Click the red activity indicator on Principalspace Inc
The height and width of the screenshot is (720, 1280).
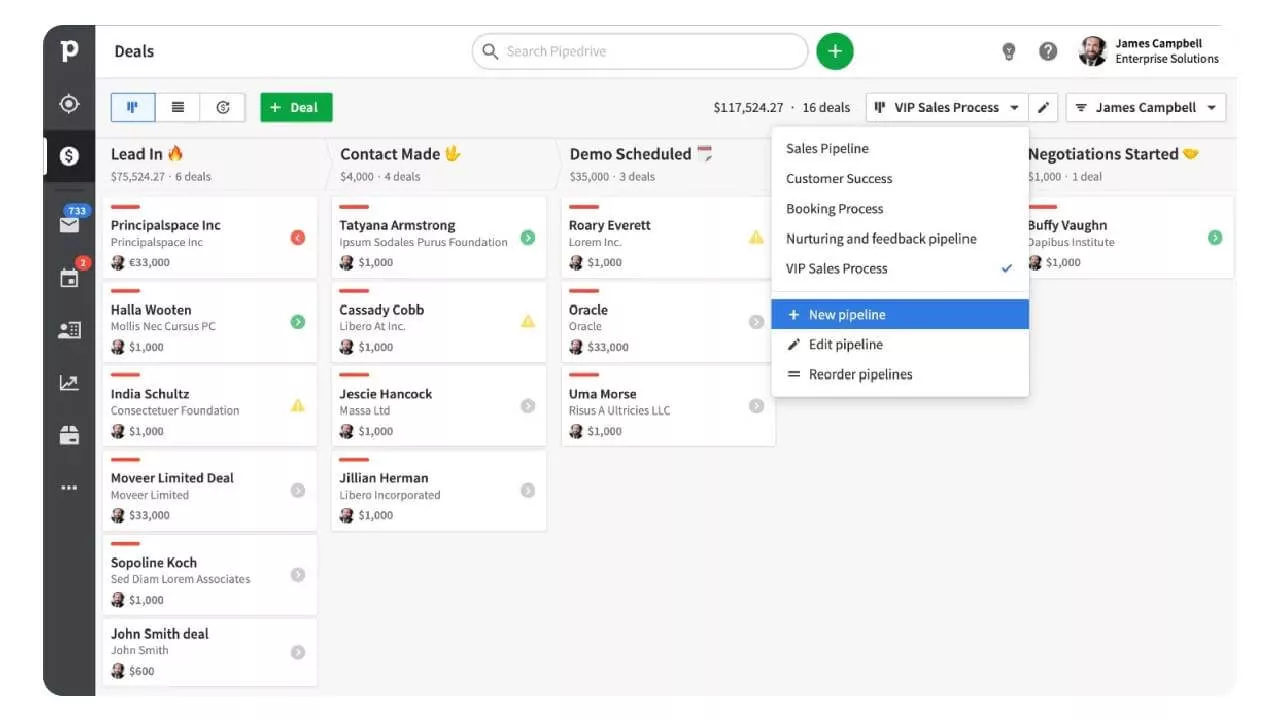click(297, 238)
